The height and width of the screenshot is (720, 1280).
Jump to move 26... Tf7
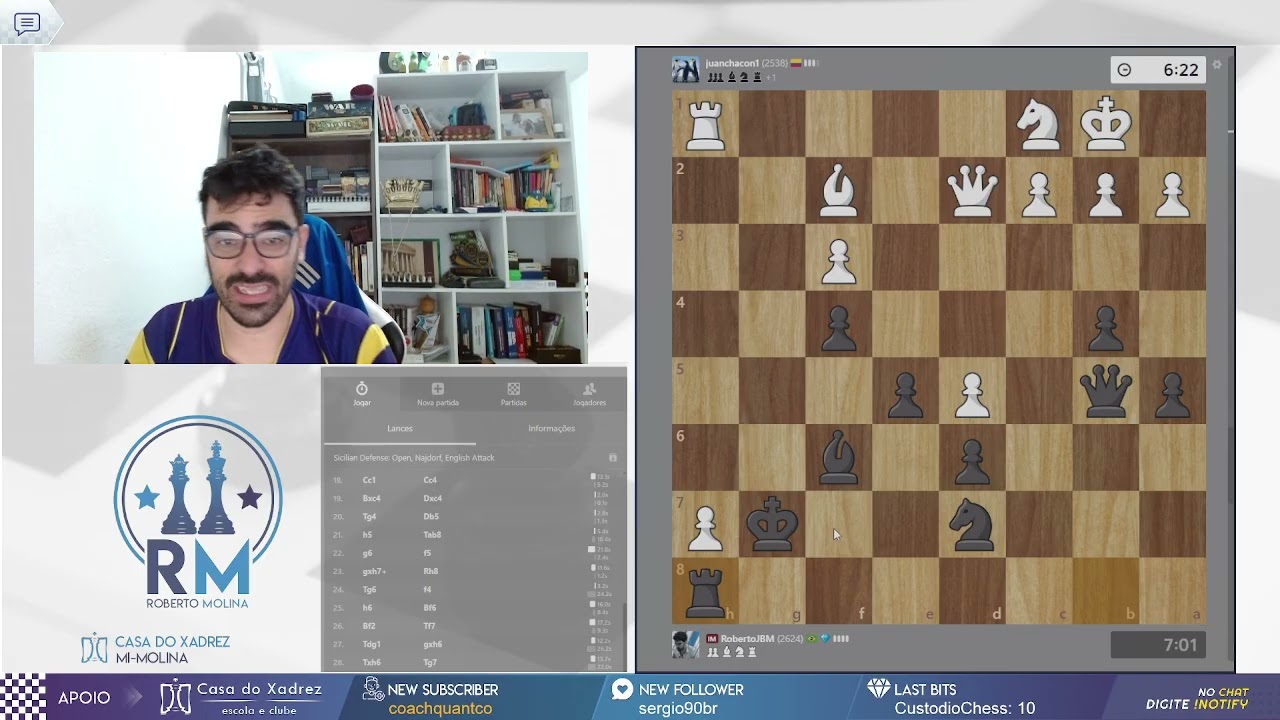pyautogui.click(x=429, y=626)
